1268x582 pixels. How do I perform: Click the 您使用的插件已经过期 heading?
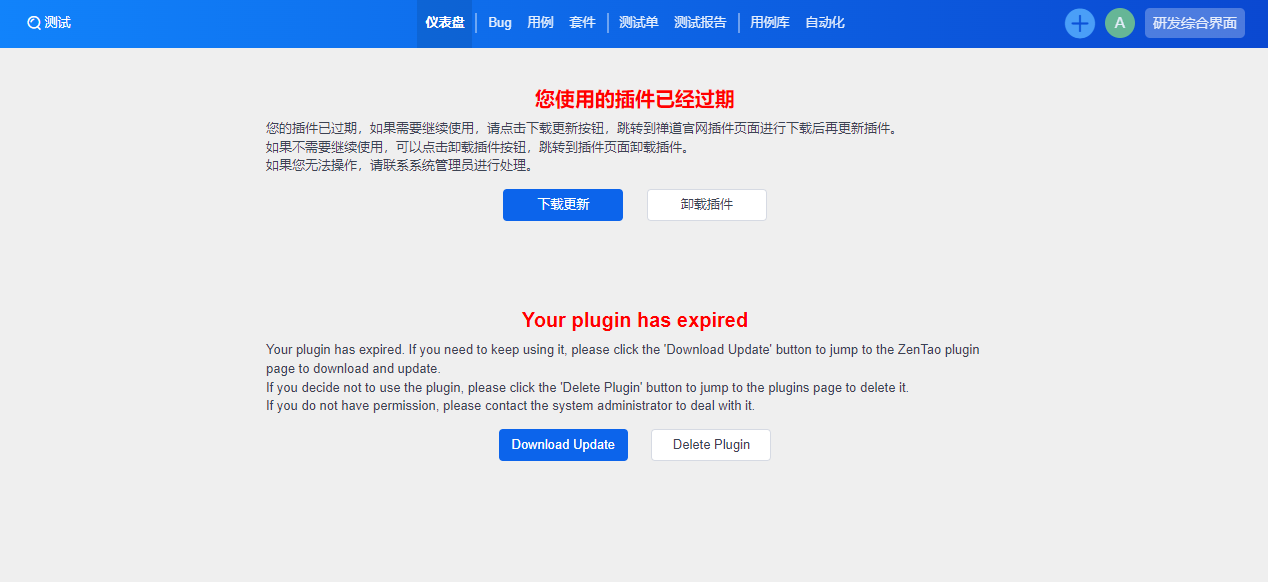(634, 98)
